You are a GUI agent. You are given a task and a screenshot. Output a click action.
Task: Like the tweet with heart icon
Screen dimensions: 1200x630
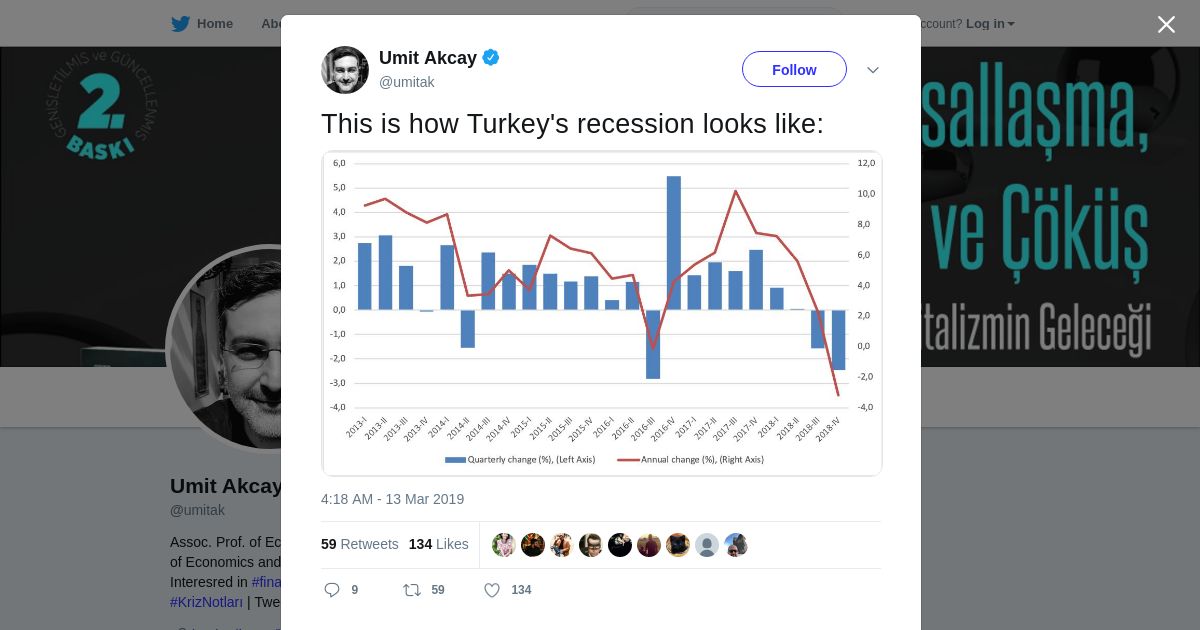pos(492,590)
